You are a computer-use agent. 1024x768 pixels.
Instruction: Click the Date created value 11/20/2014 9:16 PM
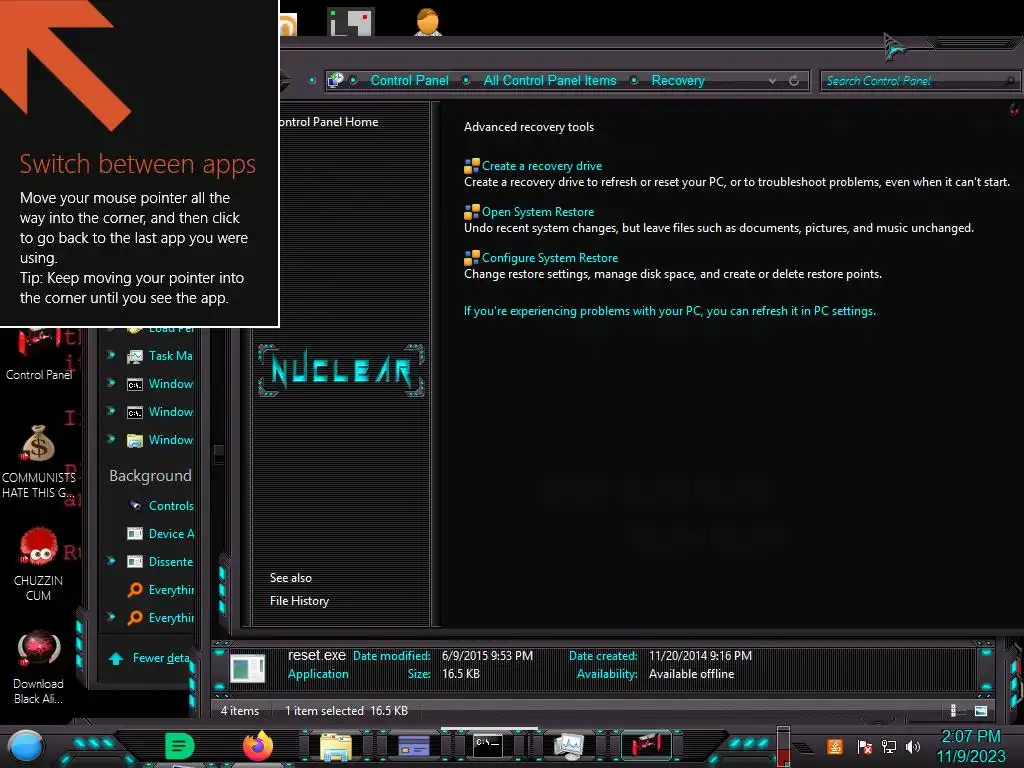[x=700, y=656]
